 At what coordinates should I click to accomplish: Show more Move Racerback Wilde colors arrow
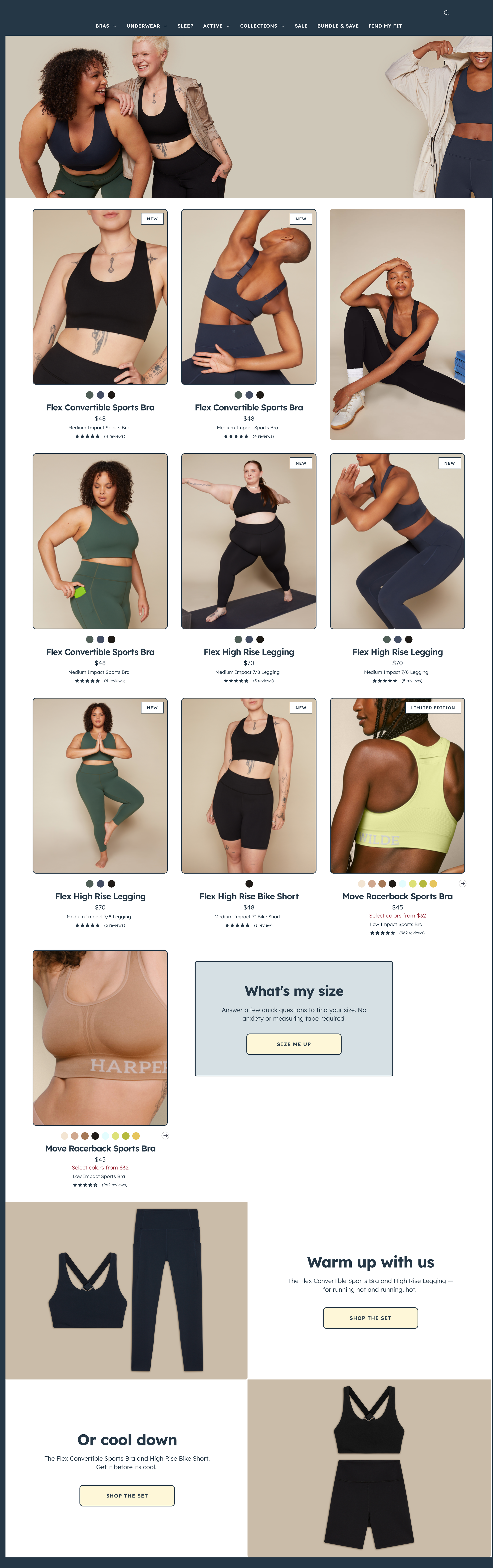click(x=463, y=883)
